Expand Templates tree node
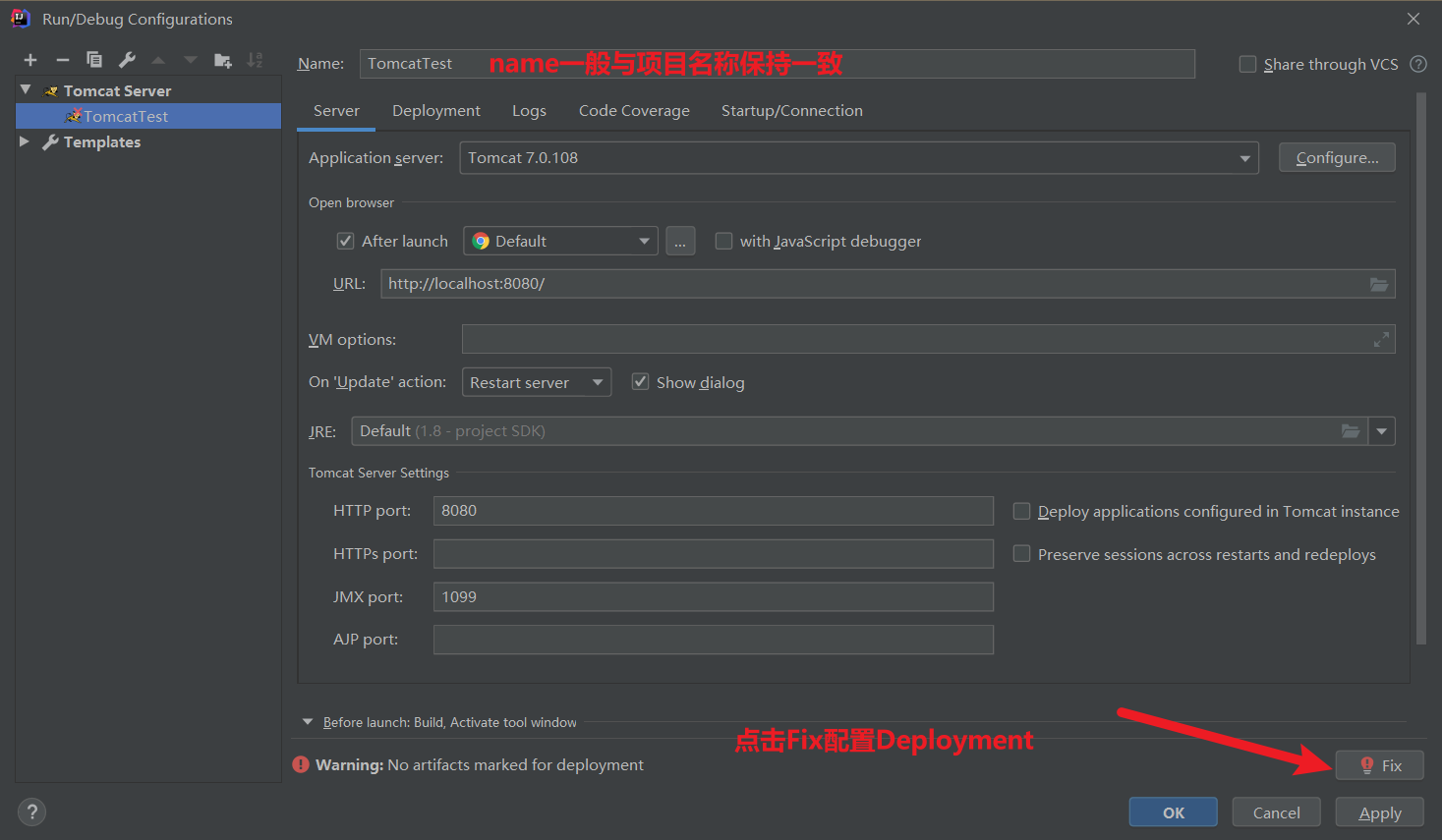The height and width of the screenshot is (840, 1442). [25, 141]
